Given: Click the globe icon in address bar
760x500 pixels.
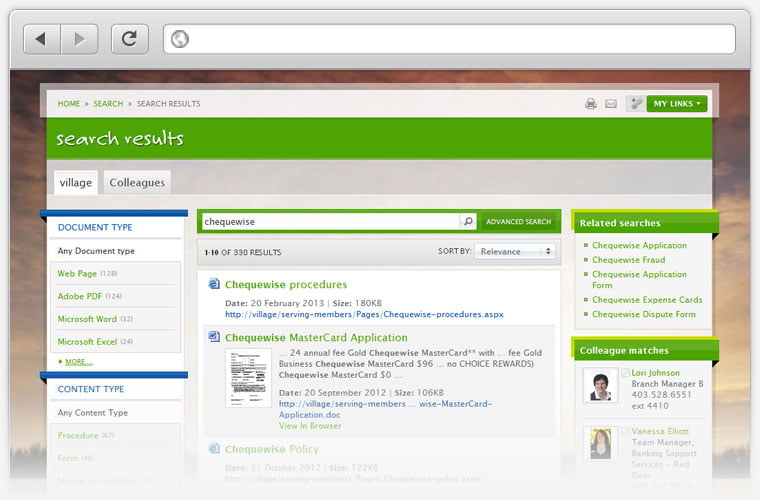Looking at the screenshot, I should (x=179, y=39).
